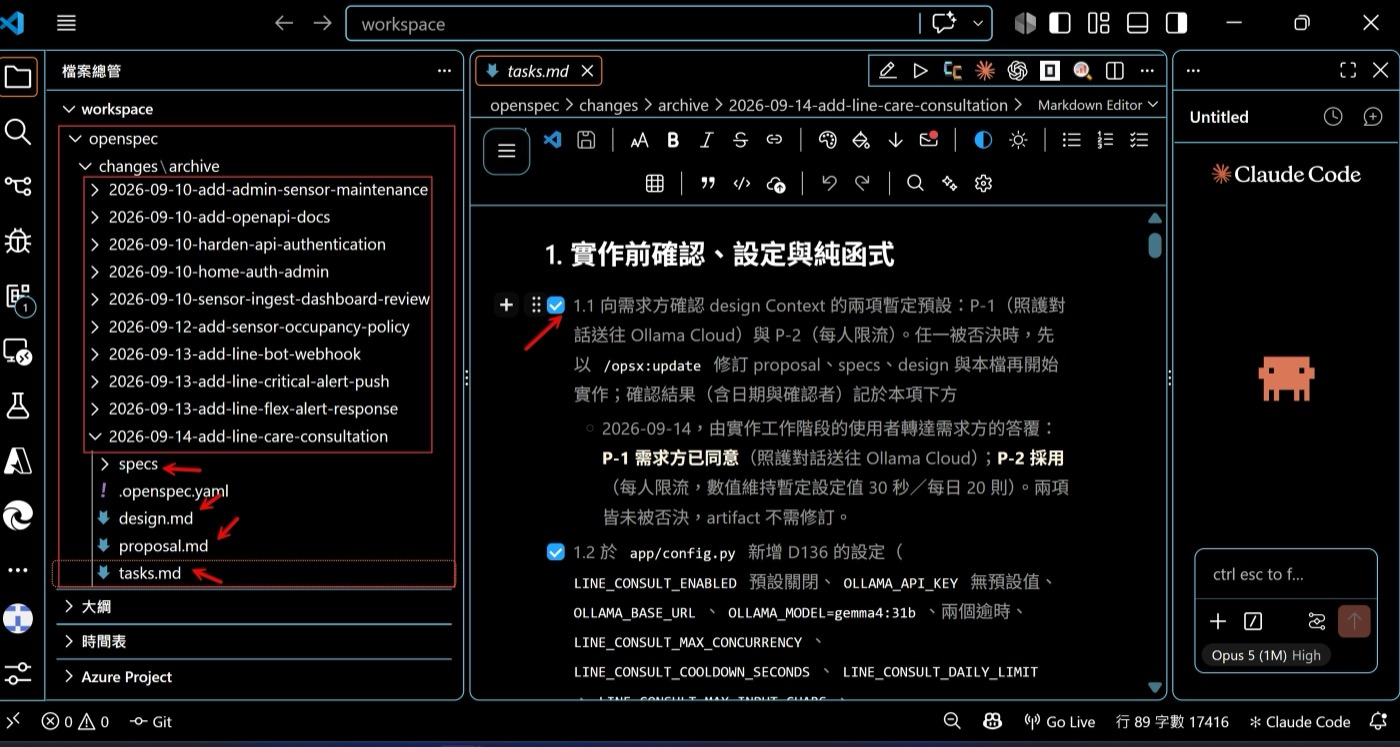1400x747 pixels.
Task: Open the Testing flask view
Action: (x=18, y=405)
